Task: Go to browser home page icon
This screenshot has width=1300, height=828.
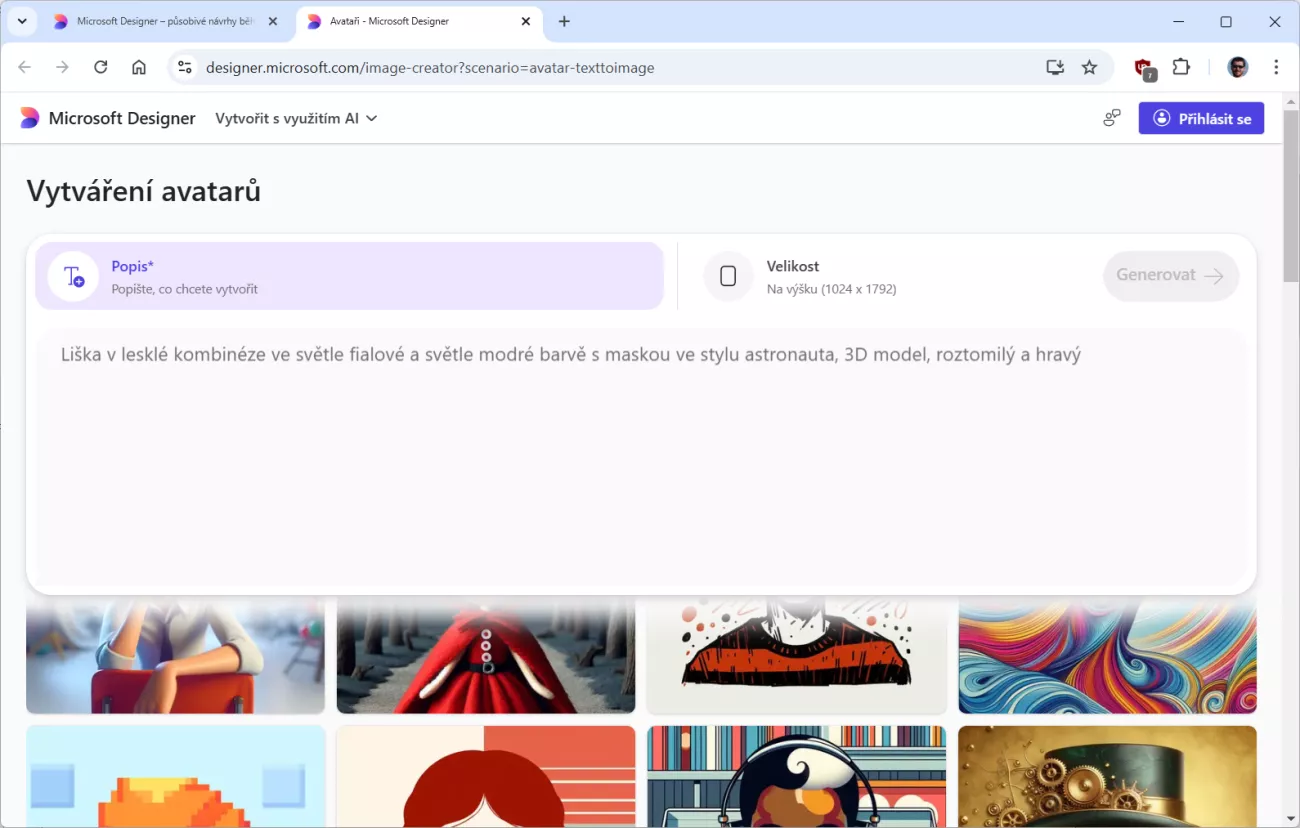Action: tap(139, 67)
